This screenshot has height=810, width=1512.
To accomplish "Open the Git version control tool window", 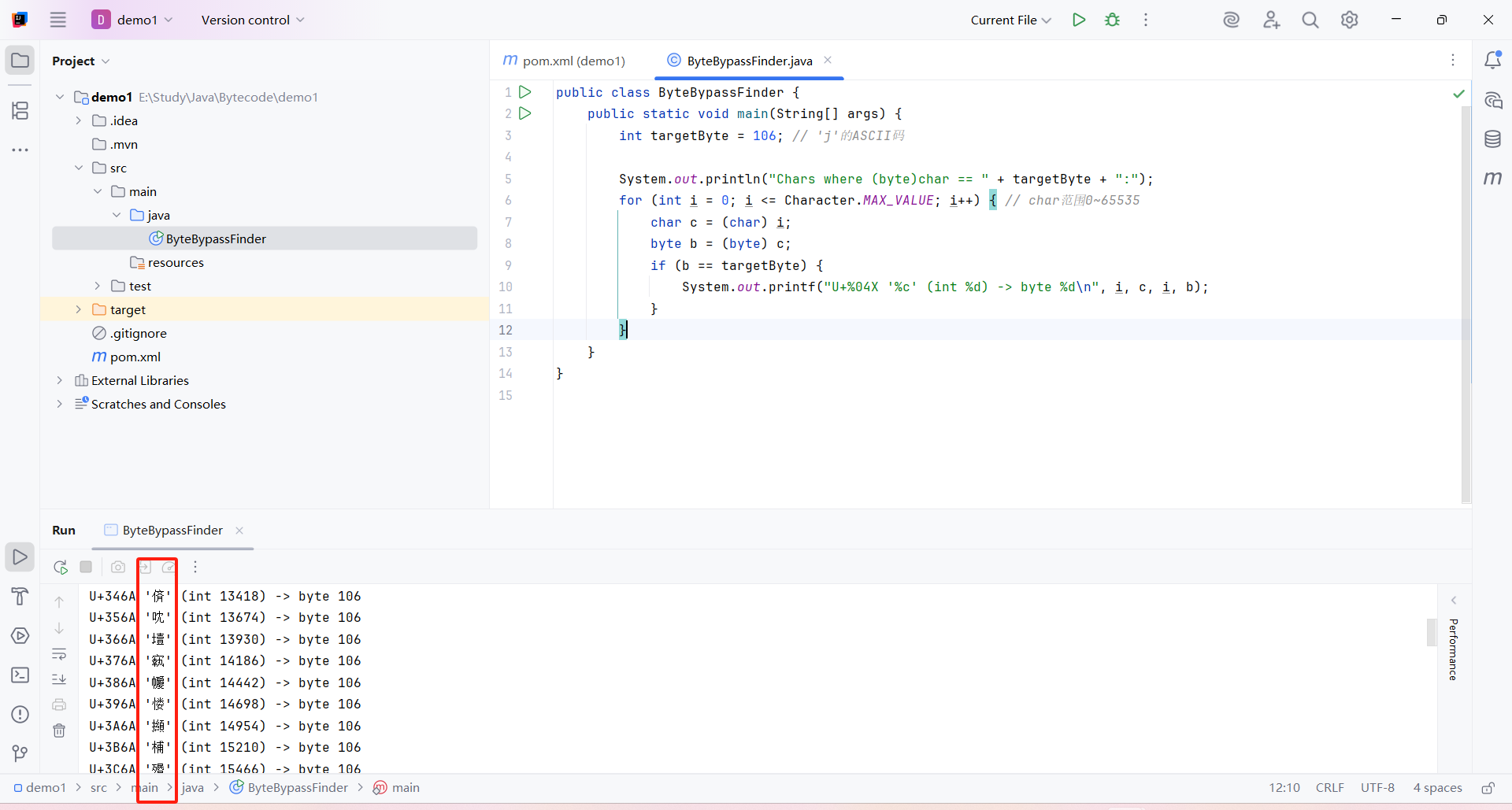I will coord(20,753).
